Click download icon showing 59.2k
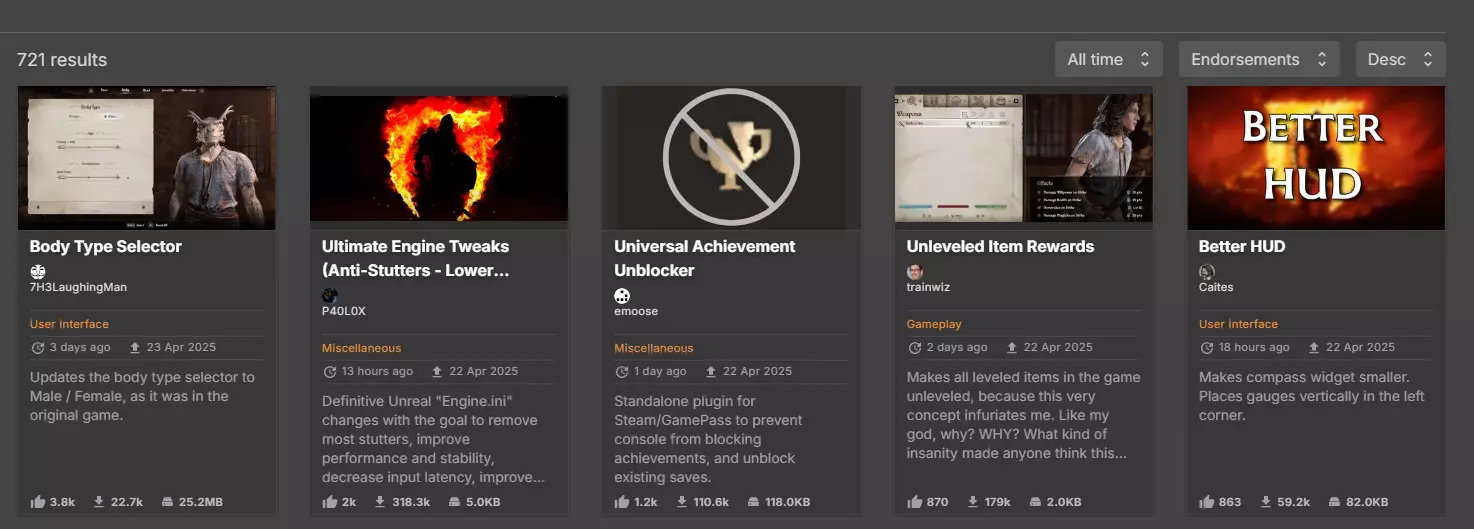This screenshot has height=529, width=1474. (x=1266, y=501)
